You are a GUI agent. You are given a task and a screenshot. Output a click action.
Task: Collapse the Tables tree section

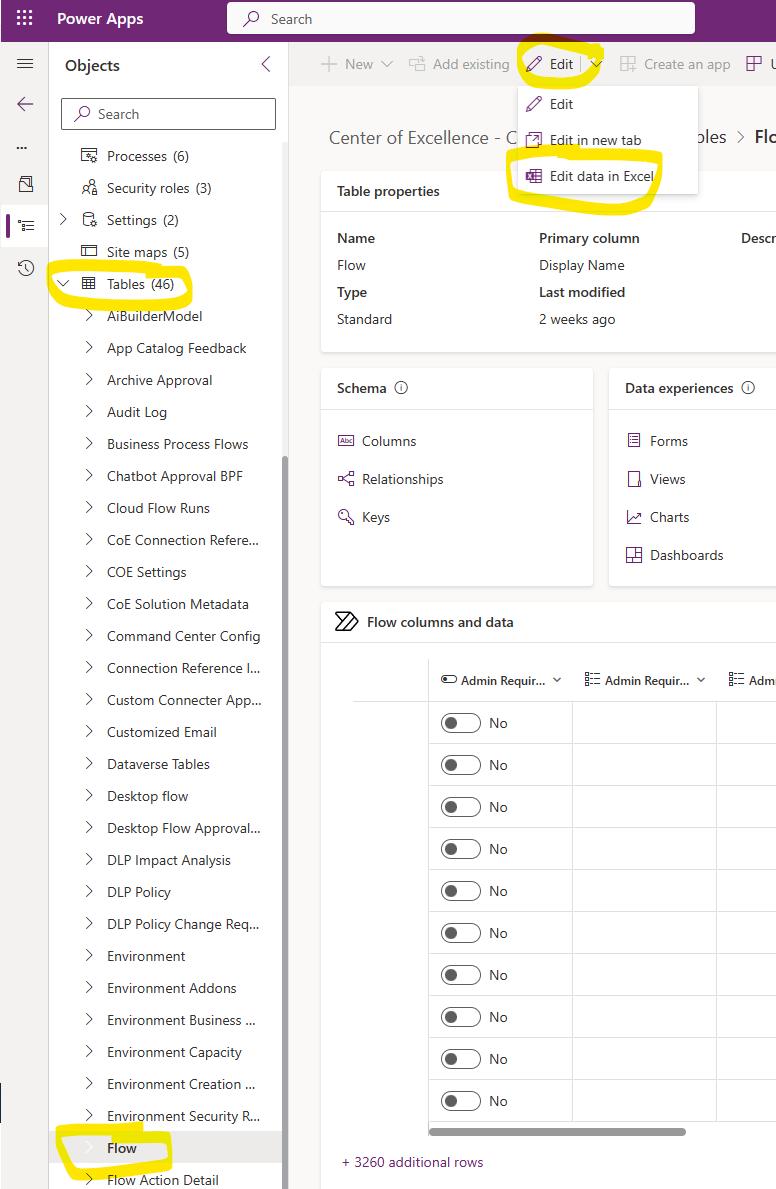coord(63,283)
